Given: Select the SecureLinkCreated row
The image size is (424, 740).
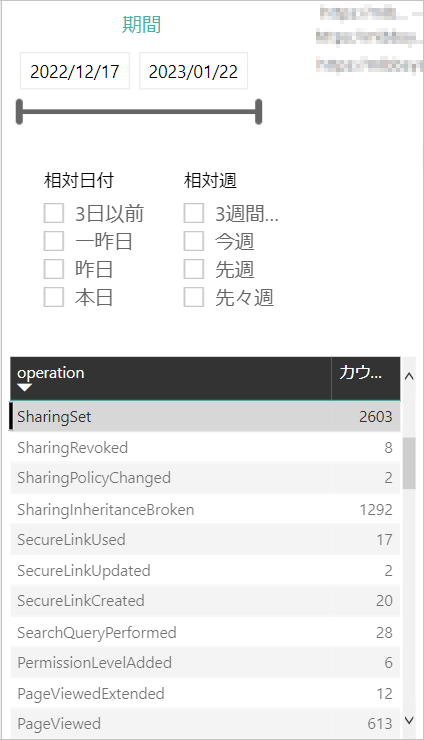Looking at the screenshot, I should tap(205, 601).
